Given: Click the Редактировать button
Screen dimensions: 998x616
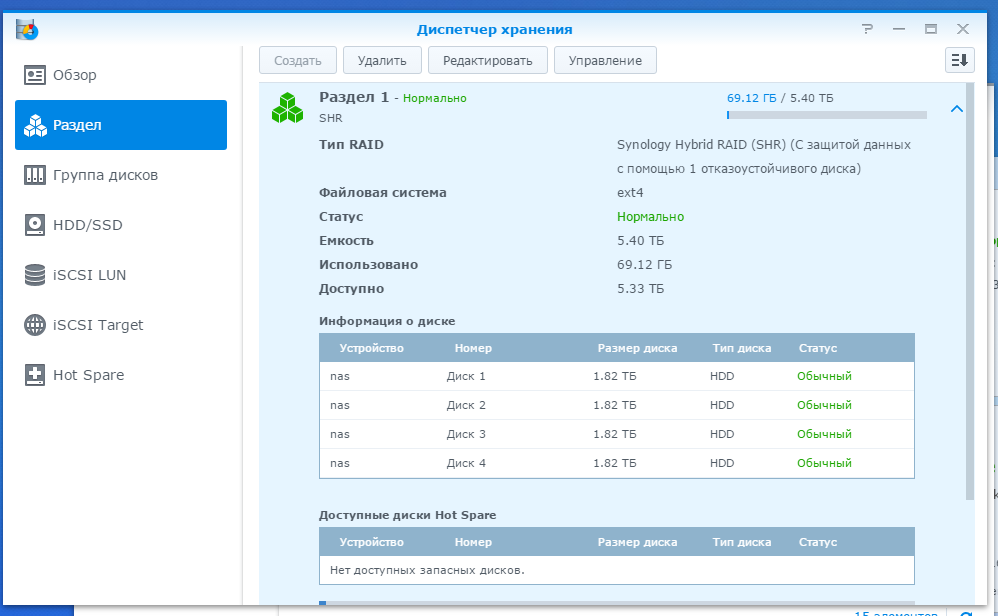Looking at the screenshot, I should pos(488,60).
